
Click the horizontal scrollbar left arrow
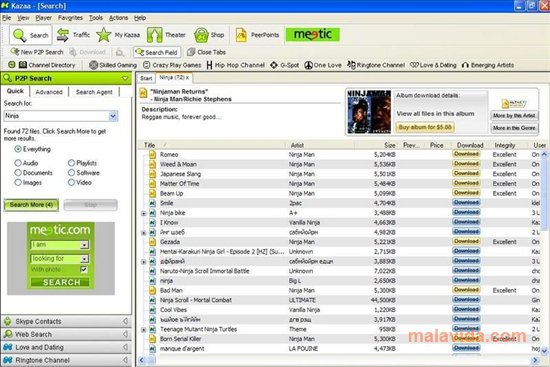142,360
